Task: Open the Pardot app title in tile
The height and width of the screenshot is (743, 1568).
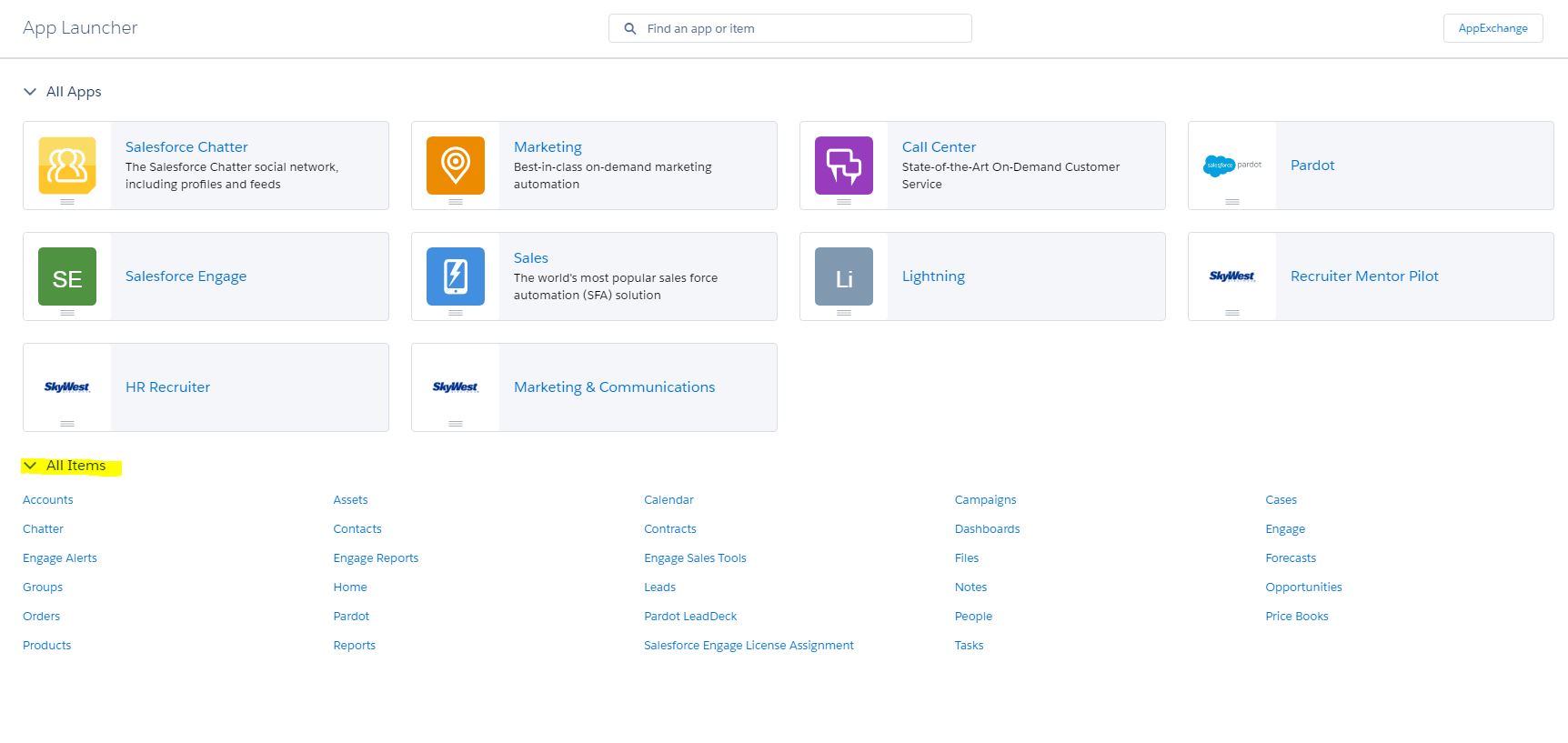Action: coord(1312,165)
